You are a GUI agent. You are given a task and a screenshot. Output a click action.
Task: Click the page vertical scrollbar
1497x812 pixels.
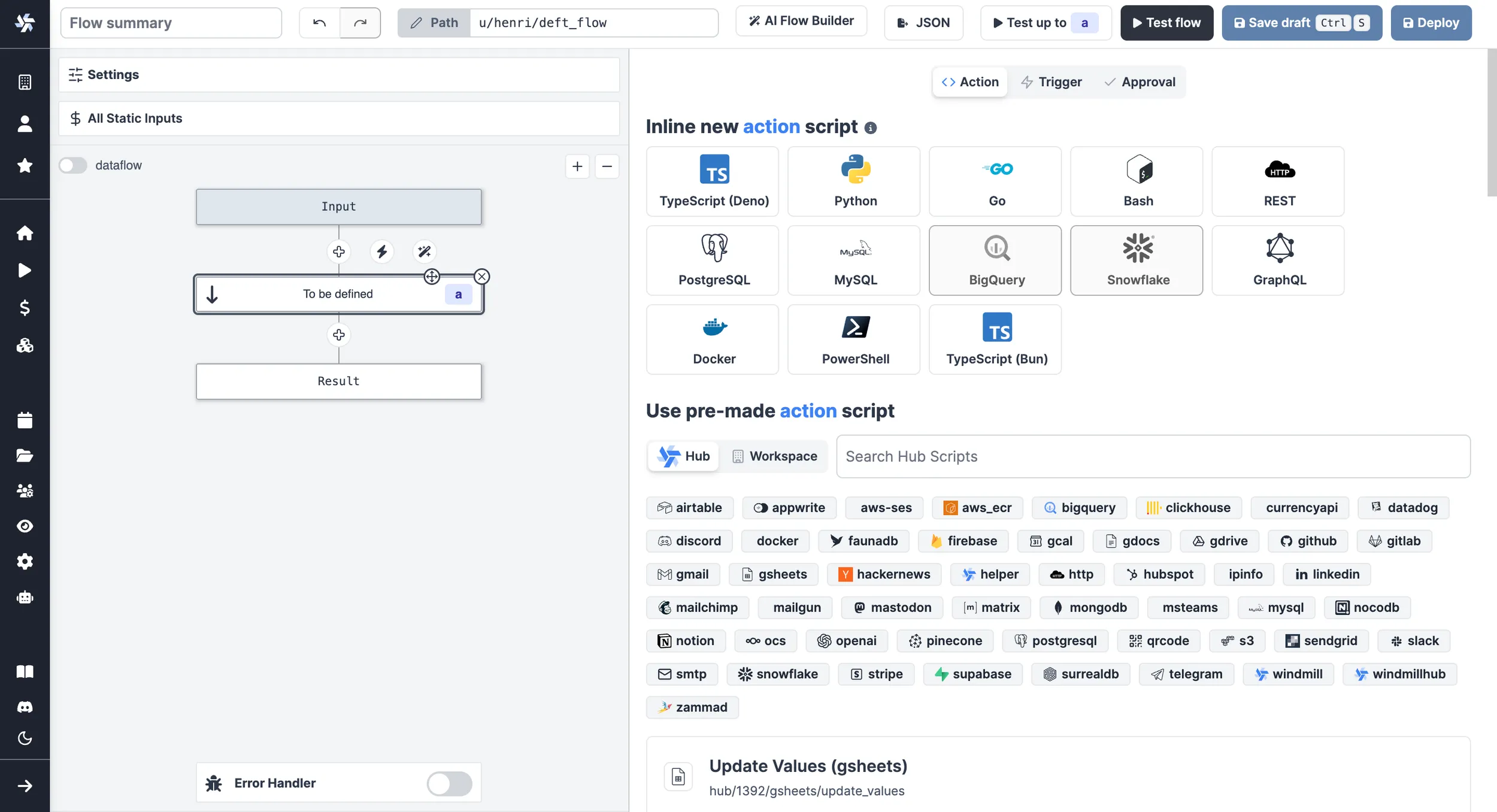click(x=1491, y=123)
